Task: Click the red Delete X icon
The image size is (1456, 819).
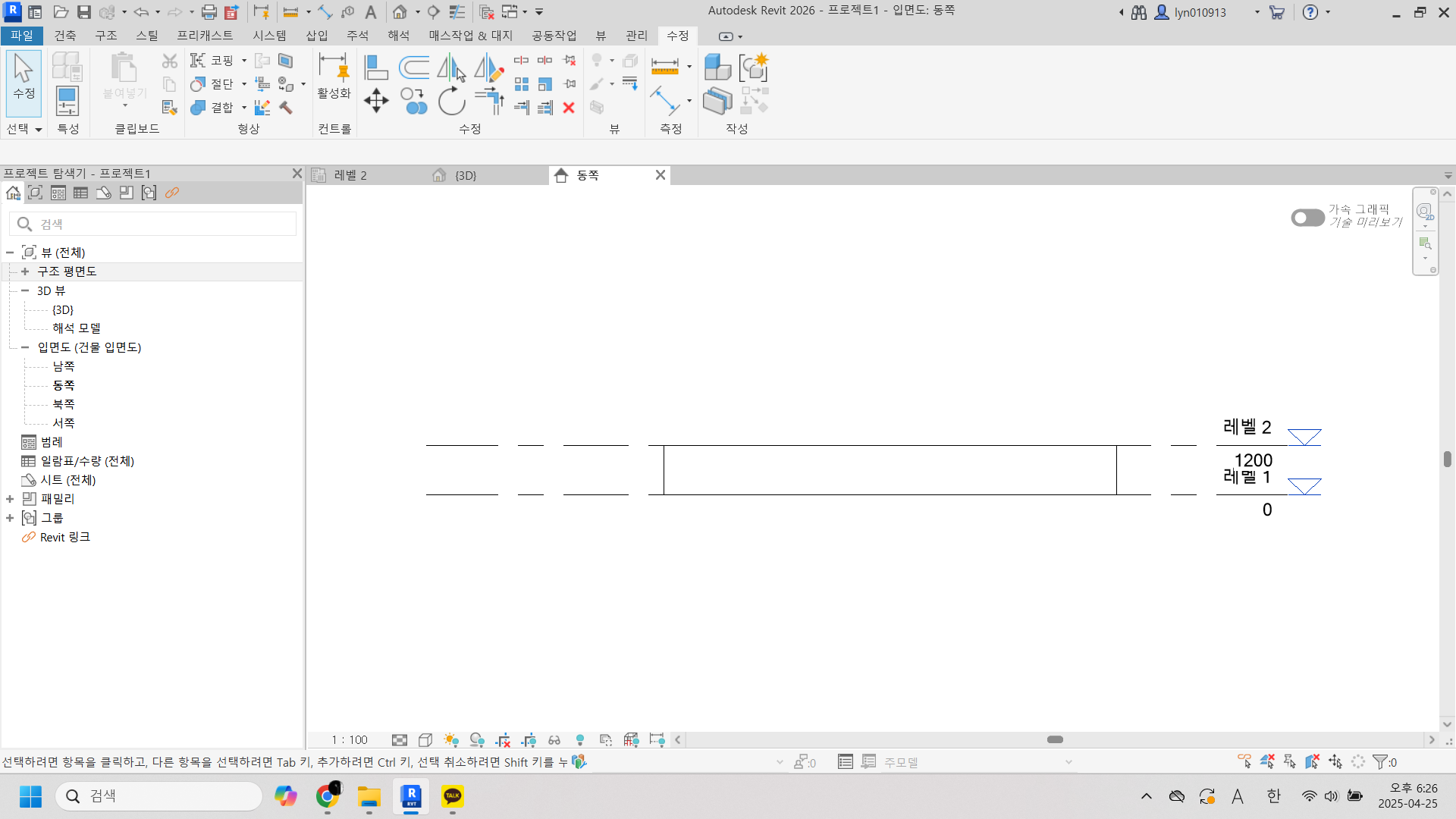Action: coord(569,108)
